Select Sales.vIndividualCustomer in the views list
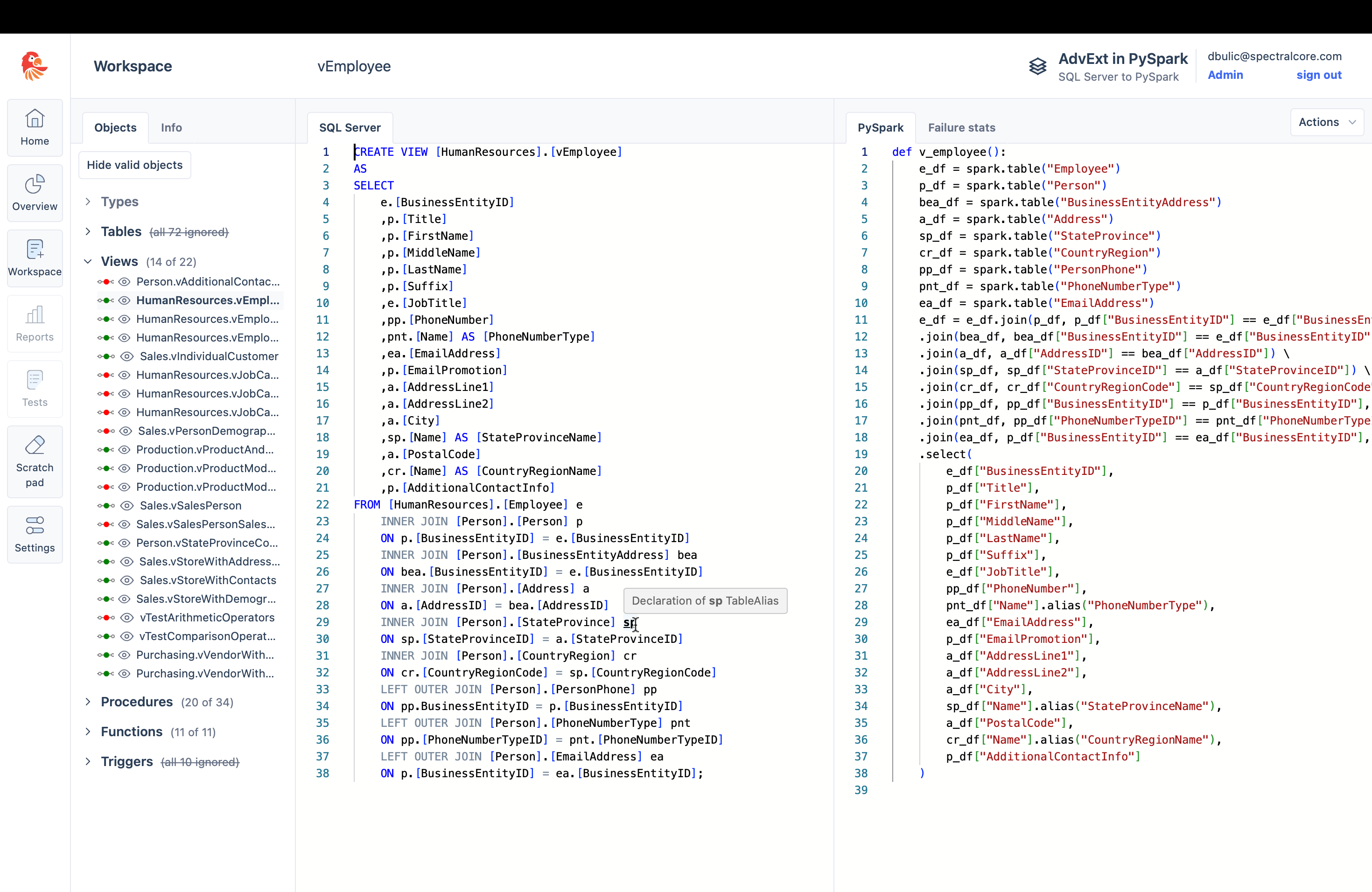This screenshot has height=892, width=1372. point(209,356)
